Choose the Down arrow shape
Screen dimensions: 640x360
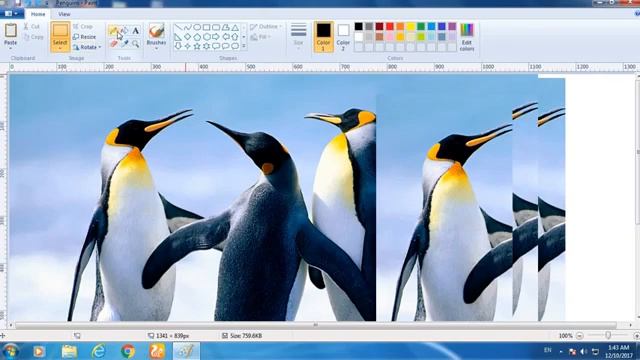[178, 46]
